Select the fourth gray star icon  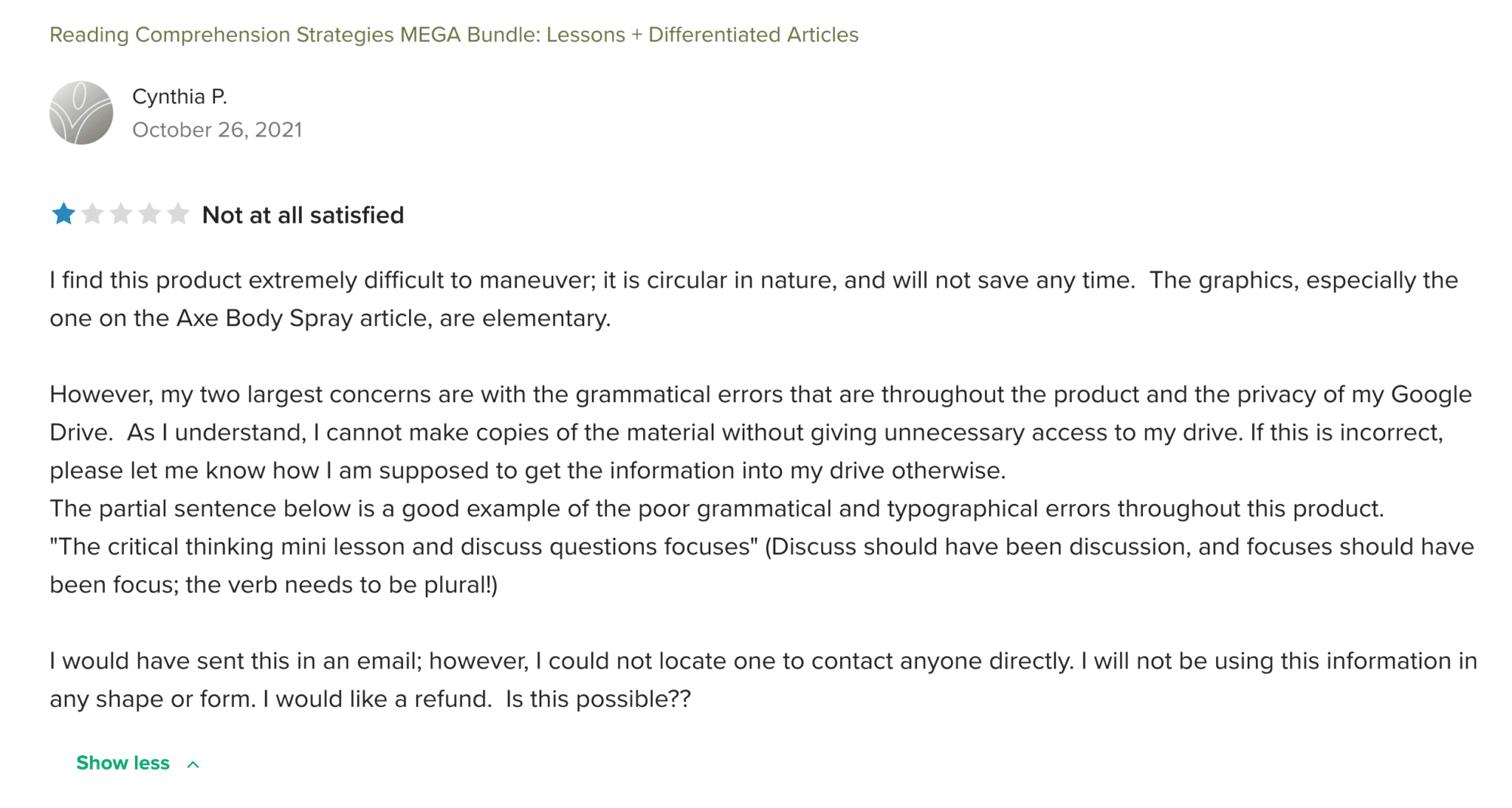click(151, 215)
